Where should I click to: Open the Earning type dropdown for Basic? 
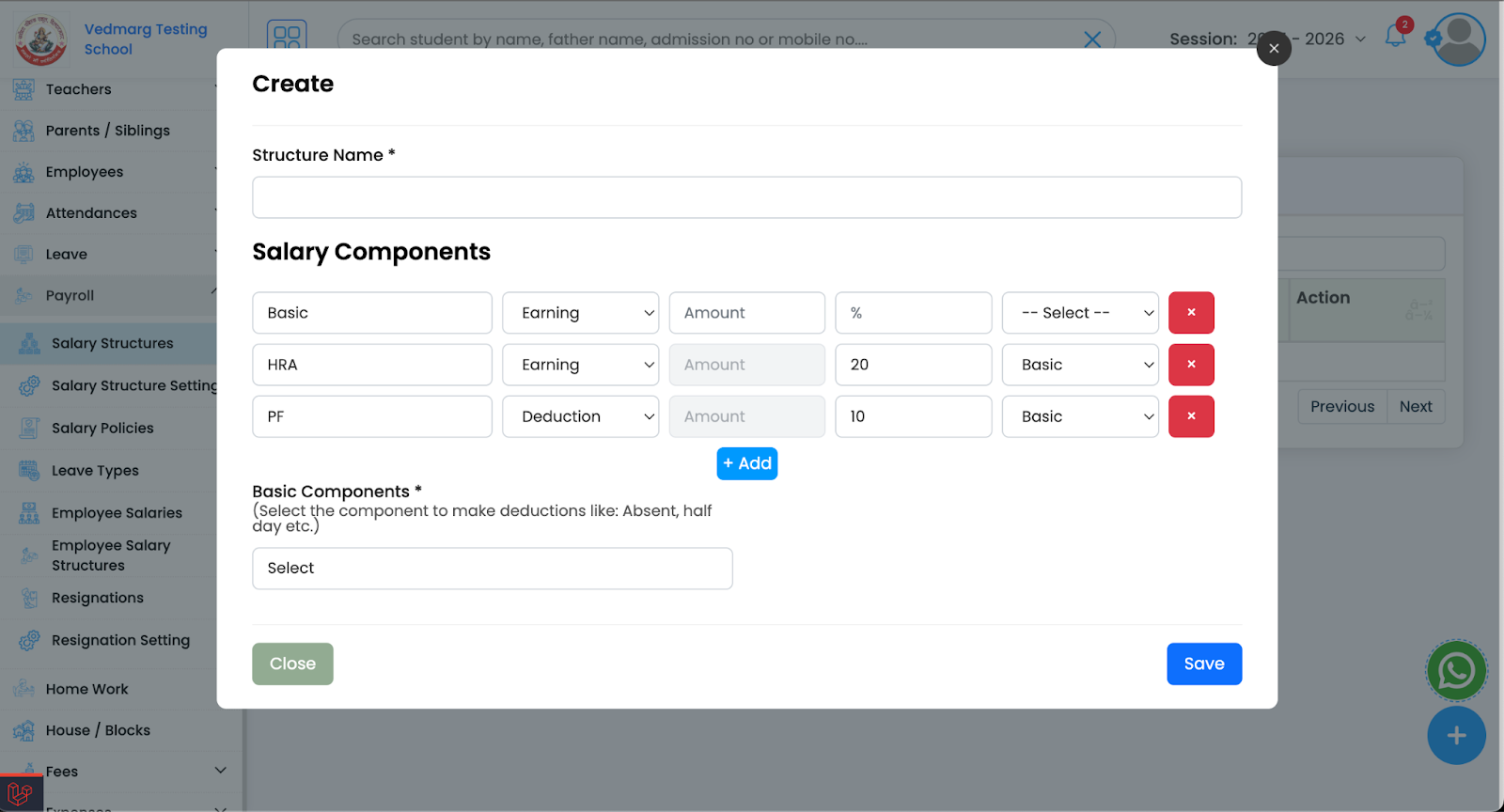pos(581,313)
